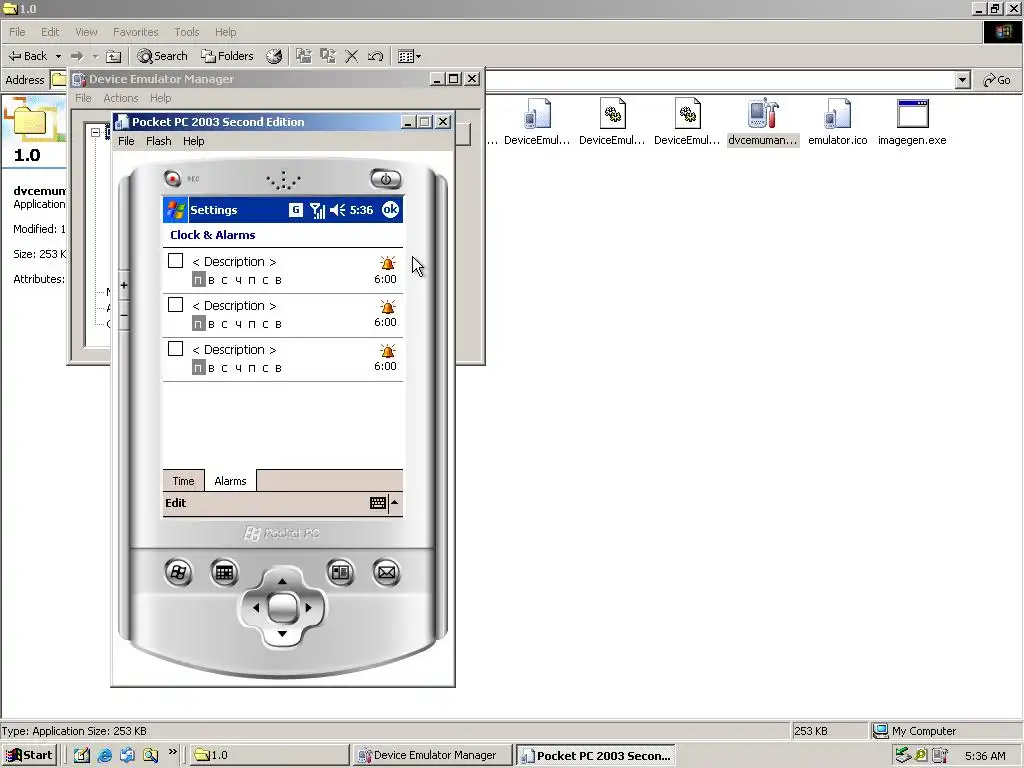Open input method arrow beside keyboard icon
This screenshot has width=1024, height=768.
pyautogui.click(x=394, y=503)
